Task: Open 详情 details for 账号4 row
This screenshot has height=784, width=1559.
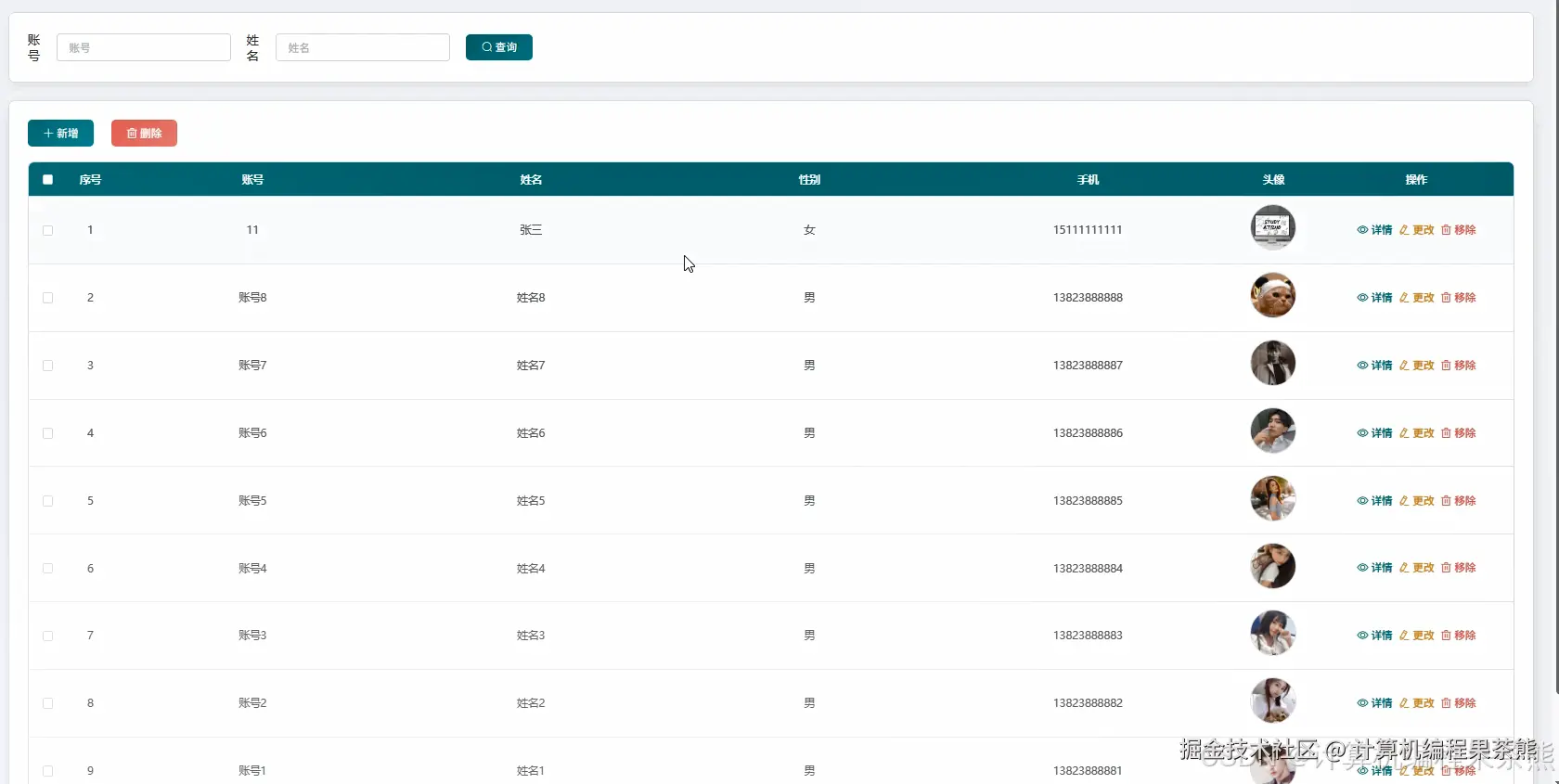Action: [1374, 568]
